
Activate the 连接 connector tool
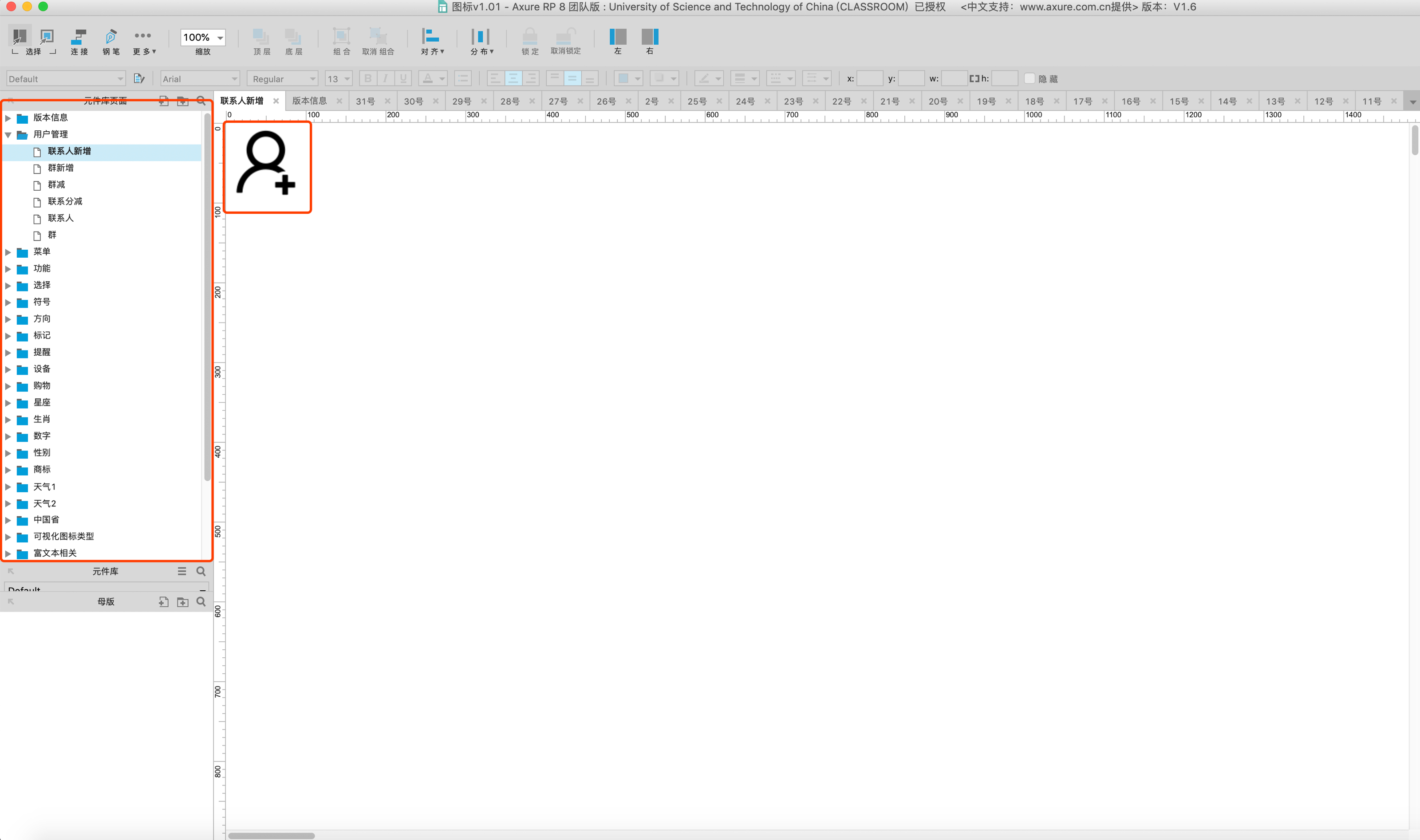coord(79,42)
